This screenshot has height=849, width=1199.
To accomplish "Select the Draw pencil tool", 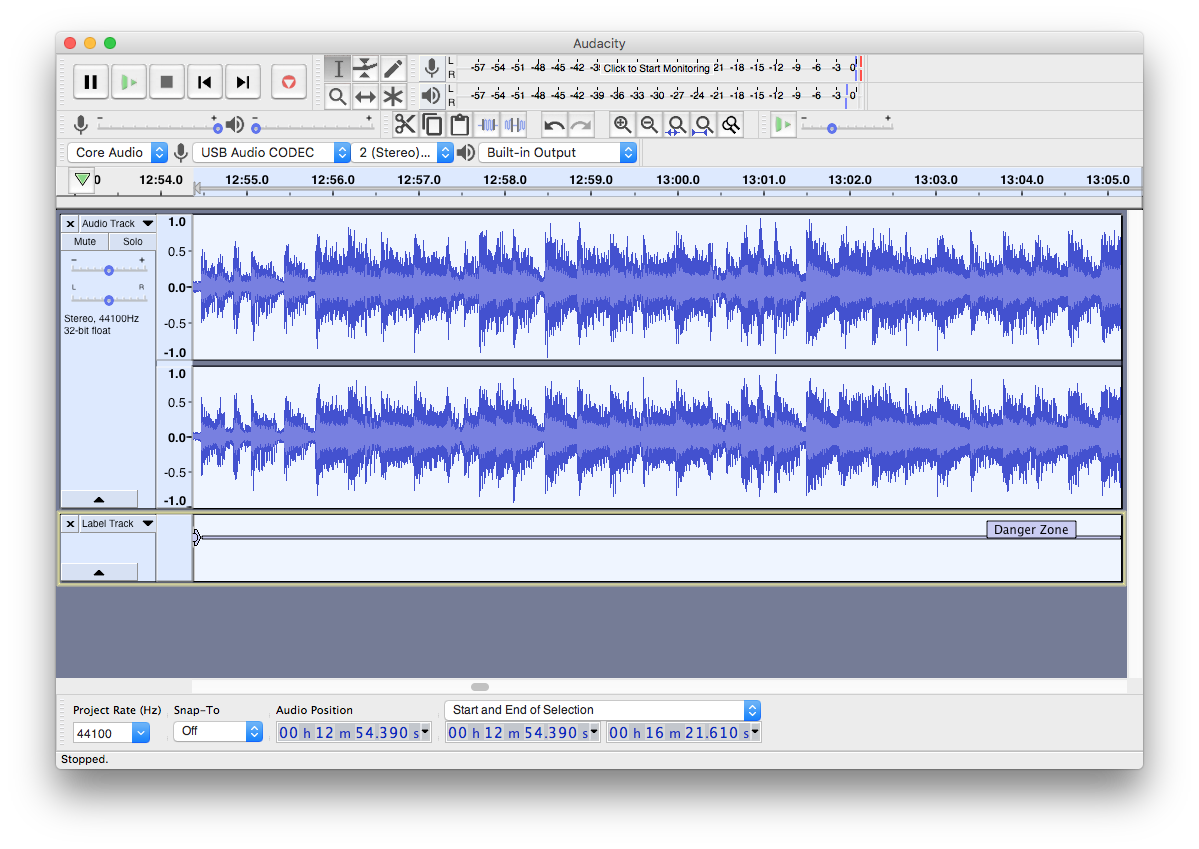I will pyautogui.click(x=393, y=68).
